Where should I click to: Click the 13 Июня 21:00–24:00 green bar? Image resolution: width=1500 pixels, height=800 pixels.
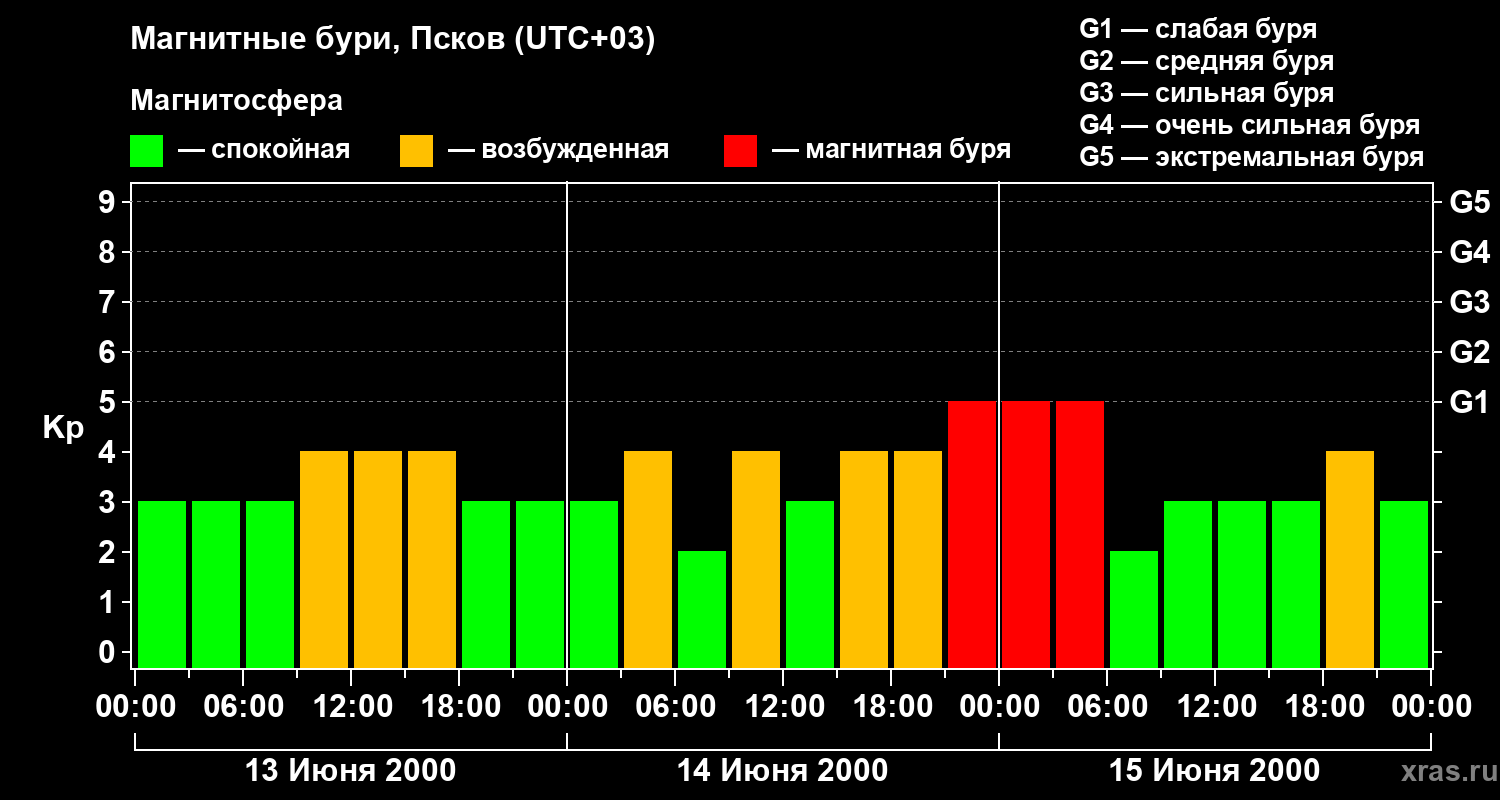tap(540, 584)
